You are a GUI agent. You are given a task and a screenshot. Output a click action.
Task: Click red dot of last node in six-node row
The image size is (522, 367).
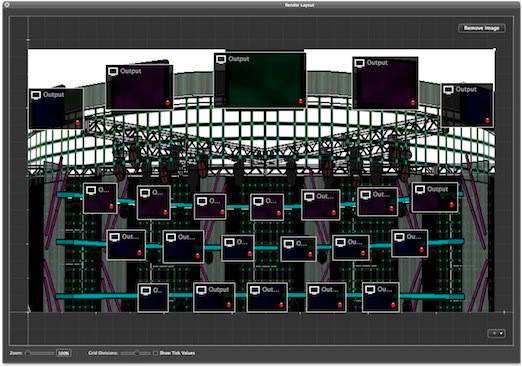pyautogui.click(x=422, y=250)
